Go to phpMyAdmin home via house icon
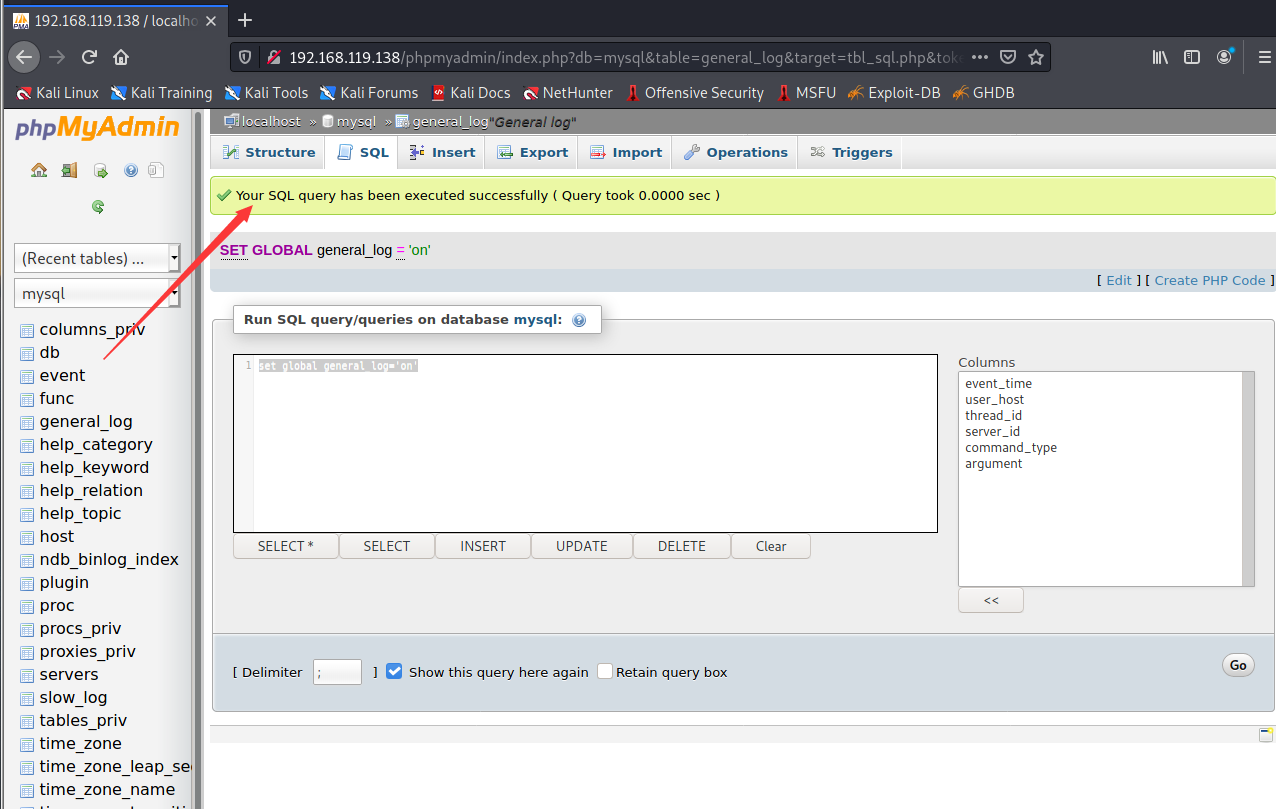The image size is (1276, 809). click(x=39, y=170)
